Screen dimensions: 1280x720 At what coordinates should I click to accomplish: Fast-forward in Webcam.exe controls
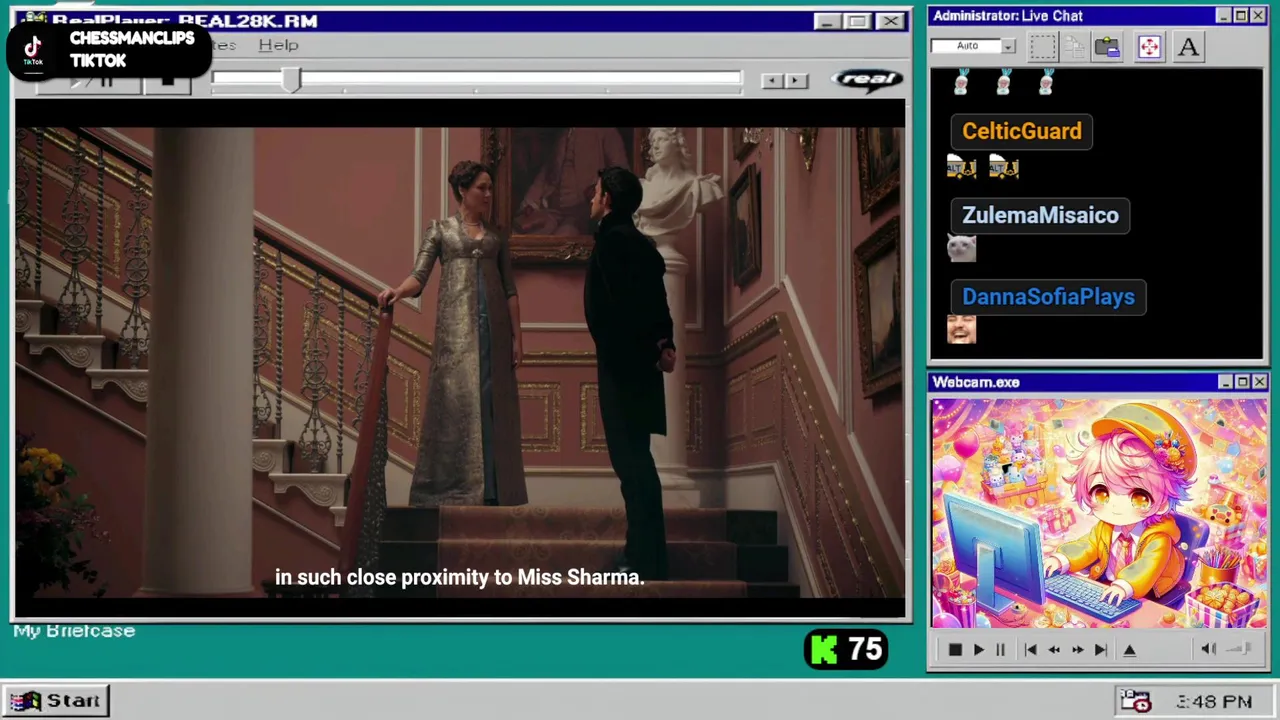point(1077,650)
